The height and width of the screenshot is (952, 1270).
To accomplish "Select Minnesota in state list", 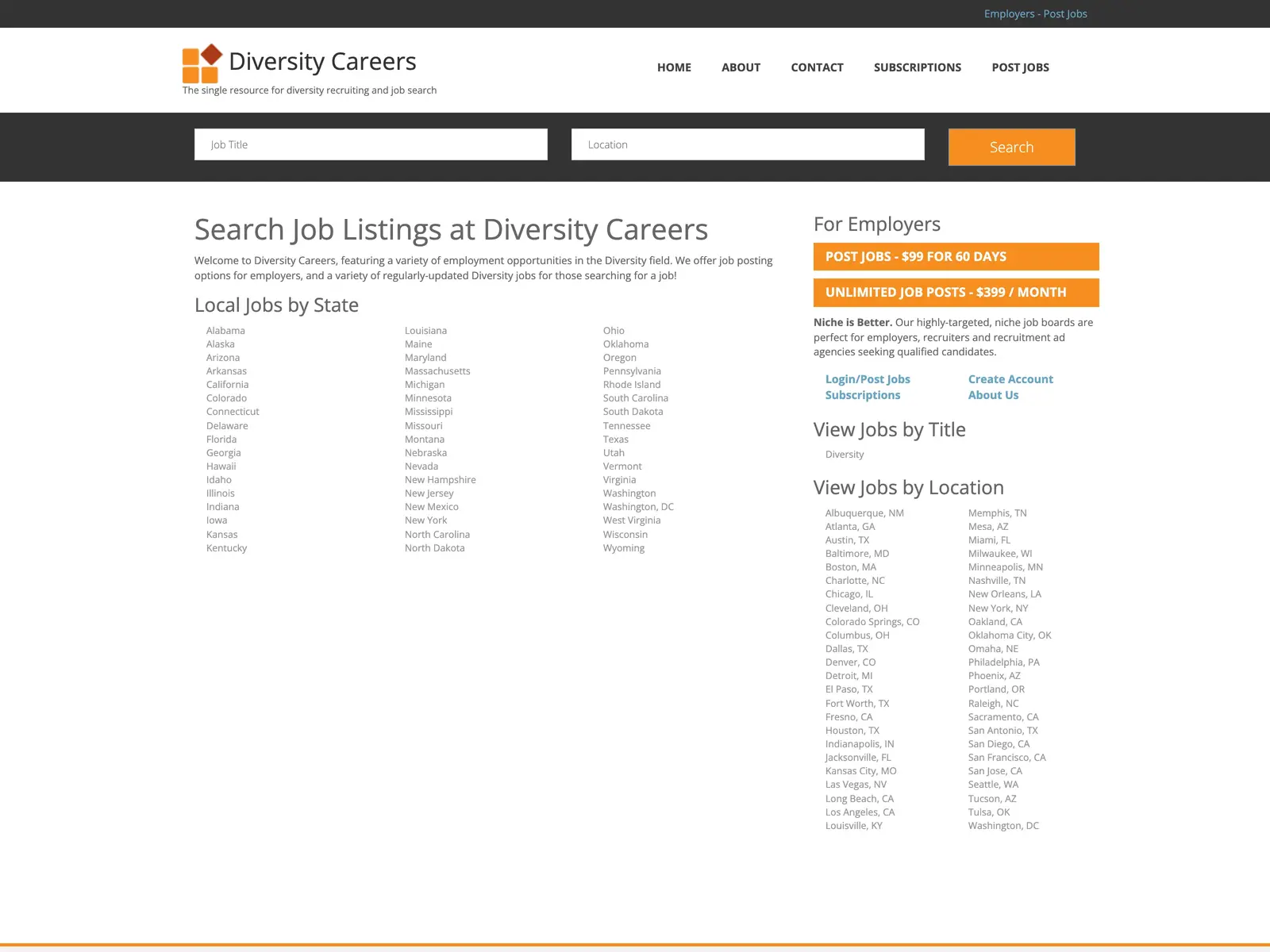I will pyautogui.click(x=428, y=398).
